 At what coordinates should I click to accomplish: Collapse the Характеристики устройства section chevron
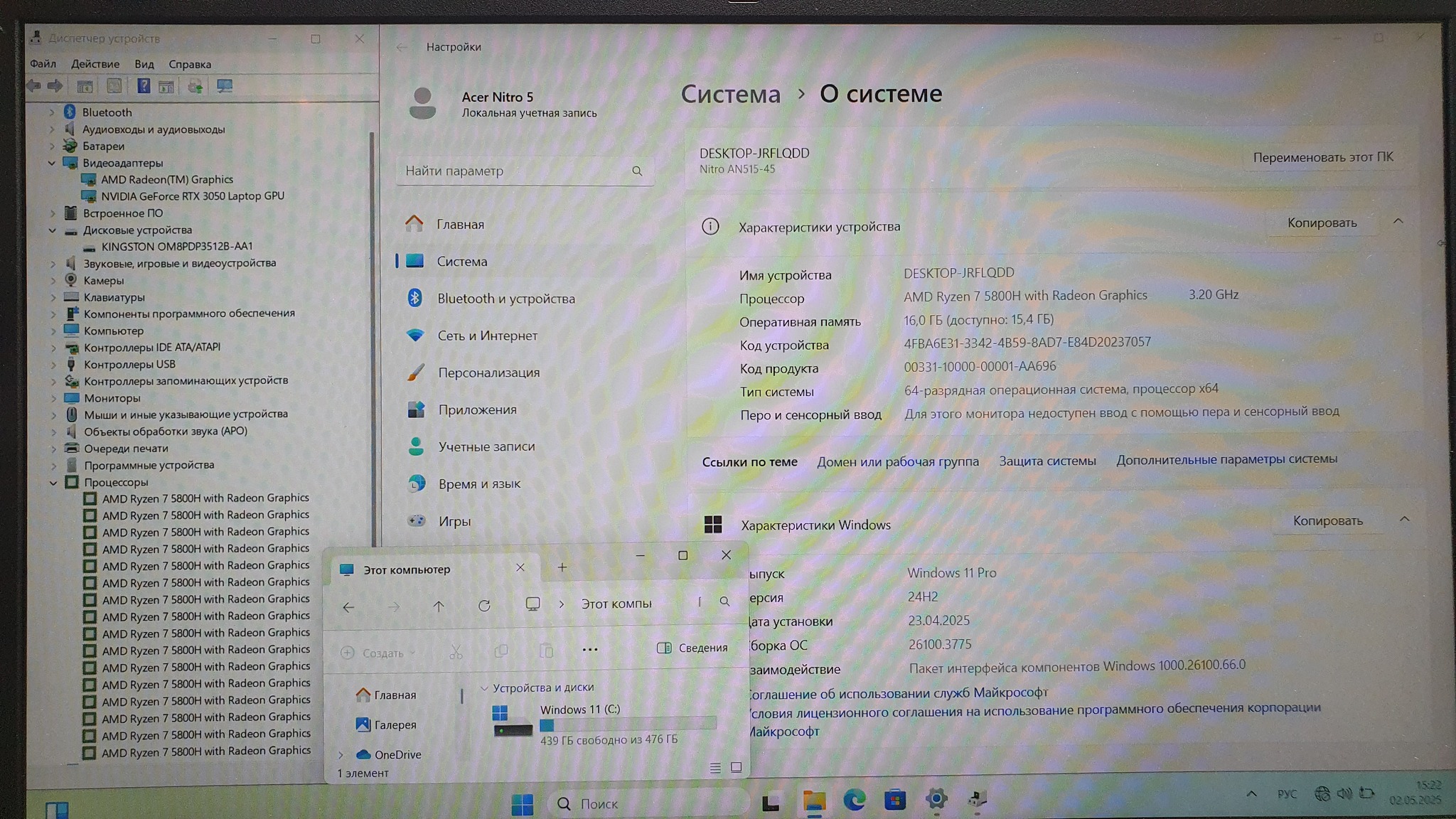pos(1398,222)
